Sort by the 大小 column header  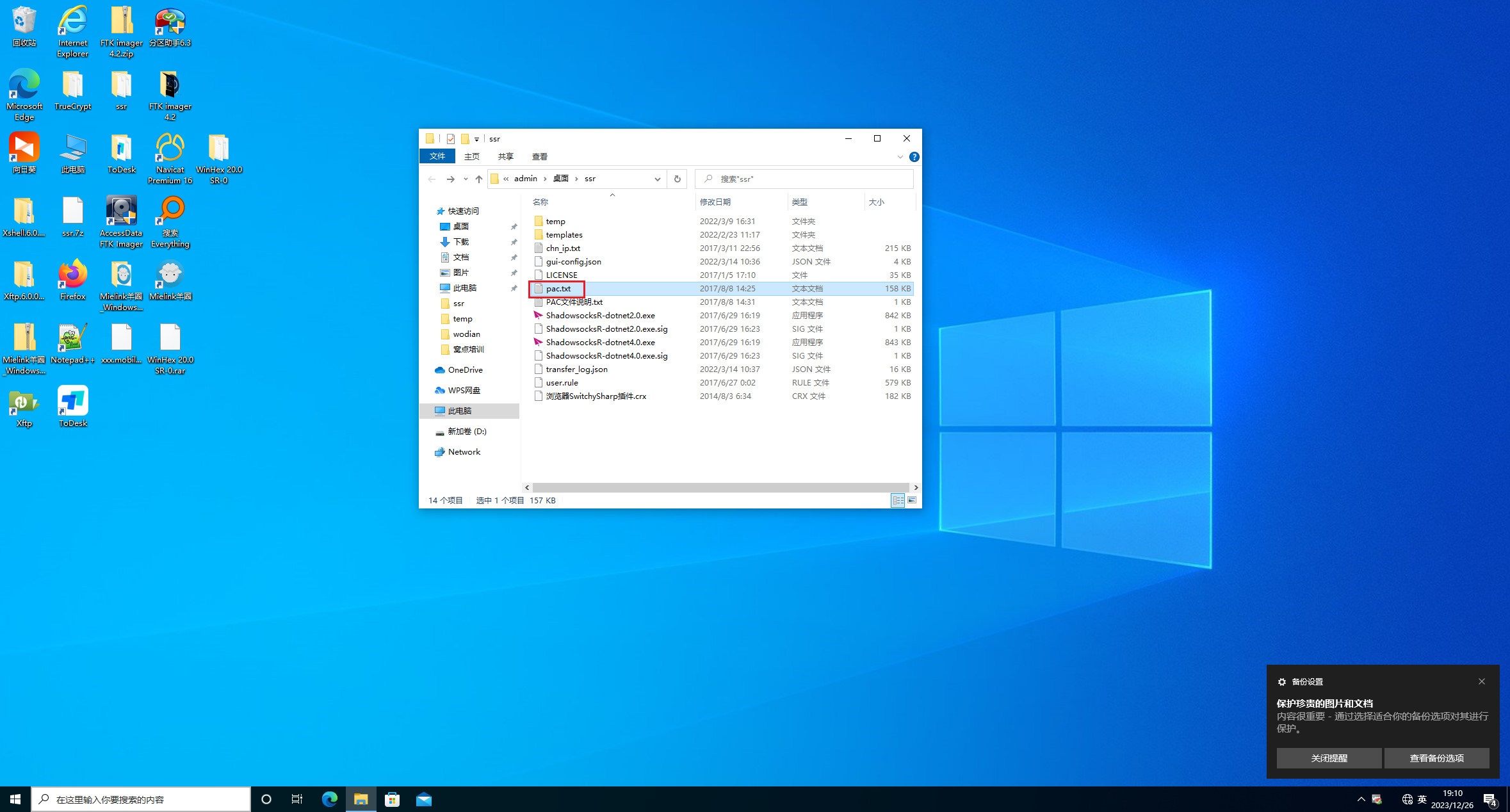(x=889, y=202)
